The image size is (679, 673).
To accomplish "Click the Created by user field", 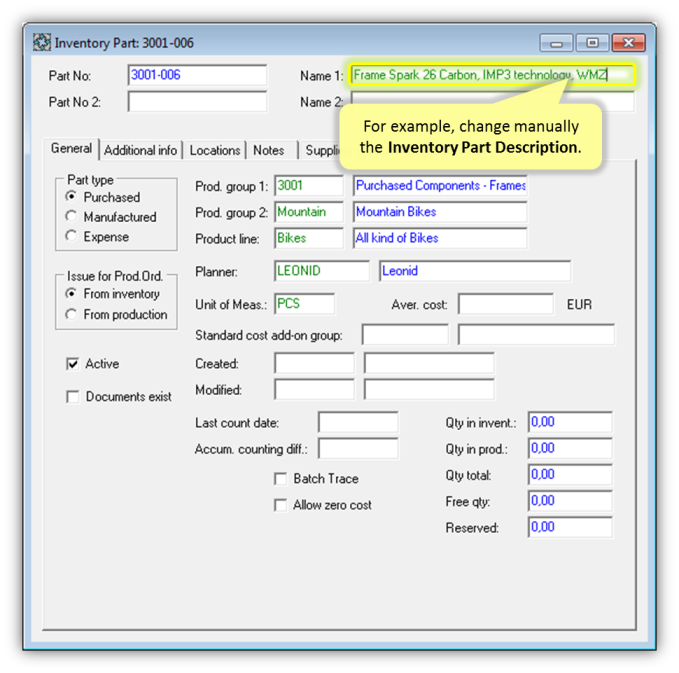I will click(429, 363).
